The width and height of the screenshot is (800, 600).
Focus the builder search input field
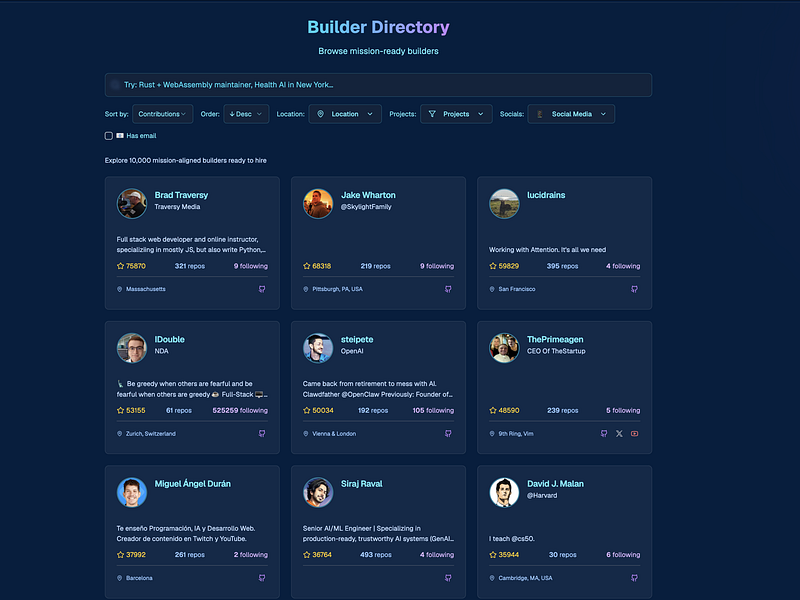click(378, 85)
